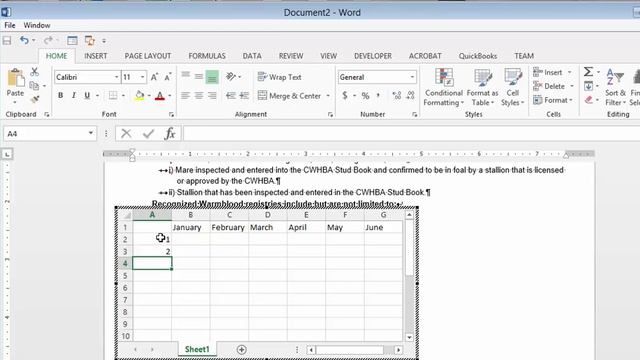
Task: Open the Window menu
Action: click(x=37, y=25)
